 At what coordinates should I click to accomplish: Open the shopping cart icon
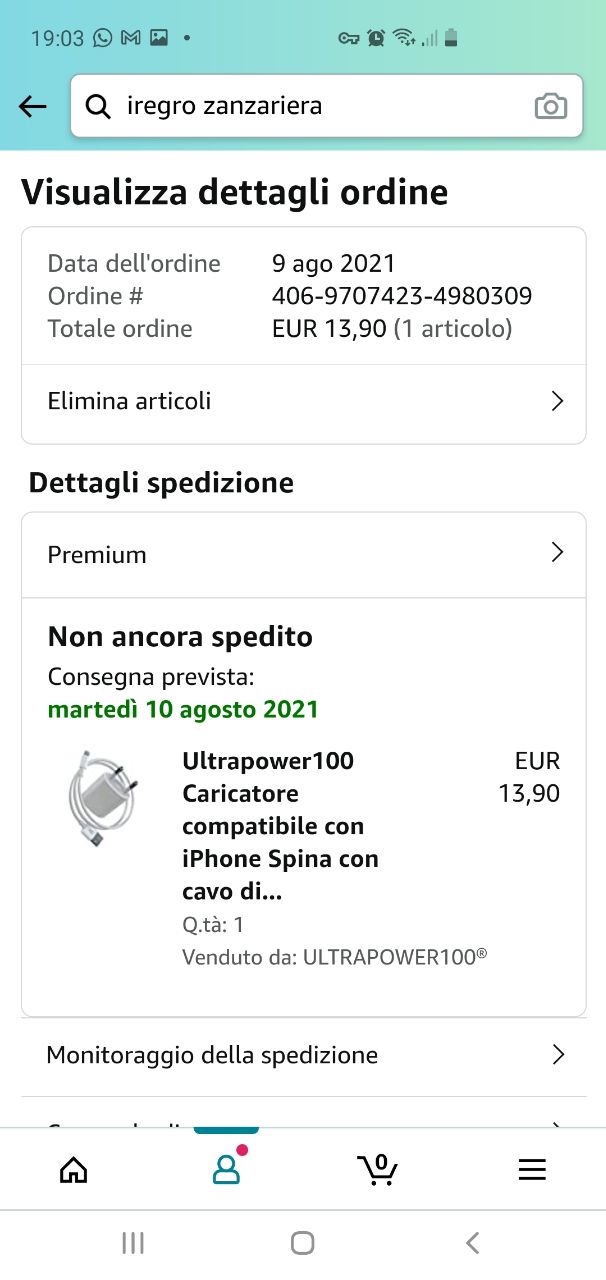coord(378,1169)
